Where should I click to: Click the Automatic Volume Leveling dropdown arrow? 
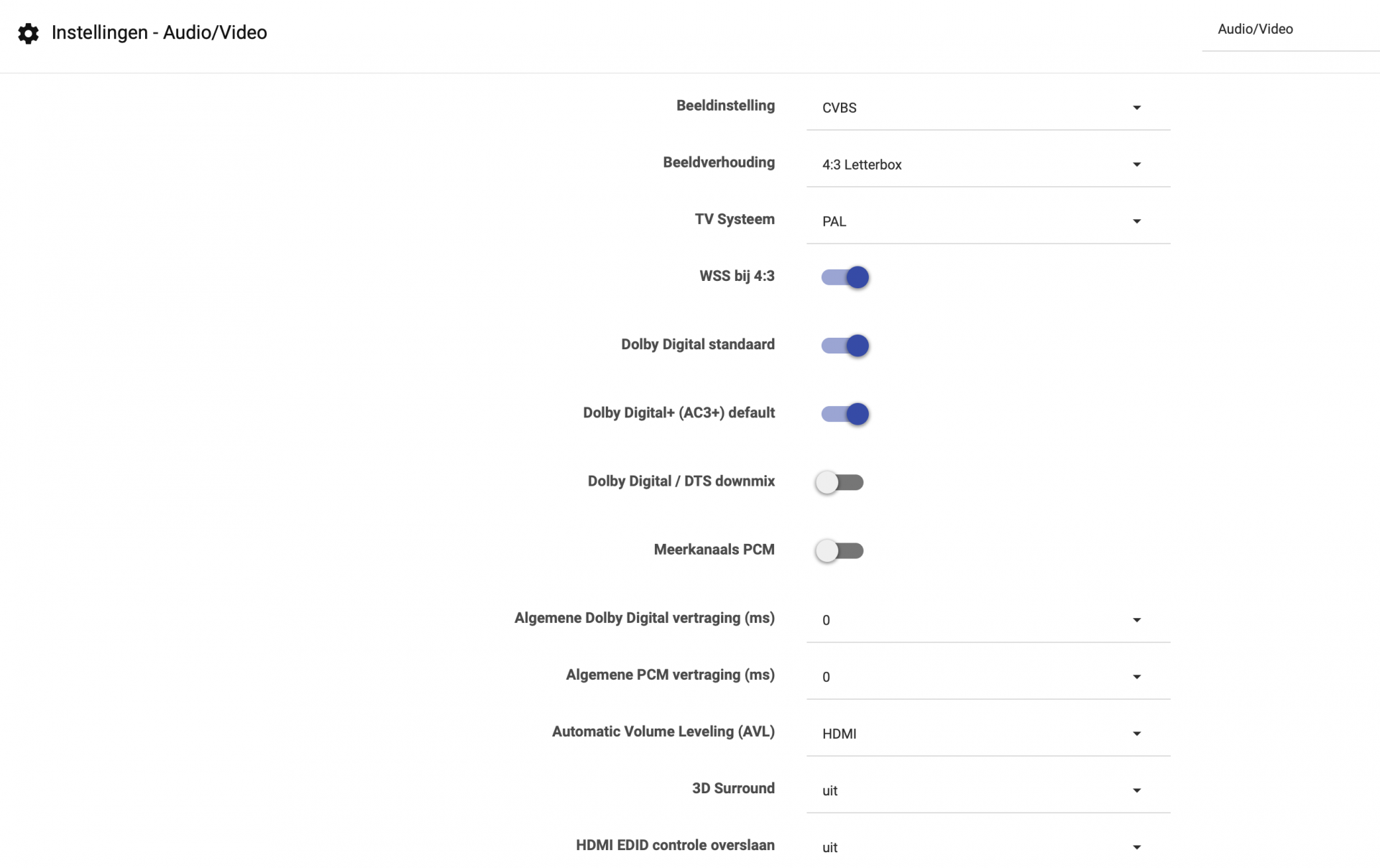tap(1136, 733)
